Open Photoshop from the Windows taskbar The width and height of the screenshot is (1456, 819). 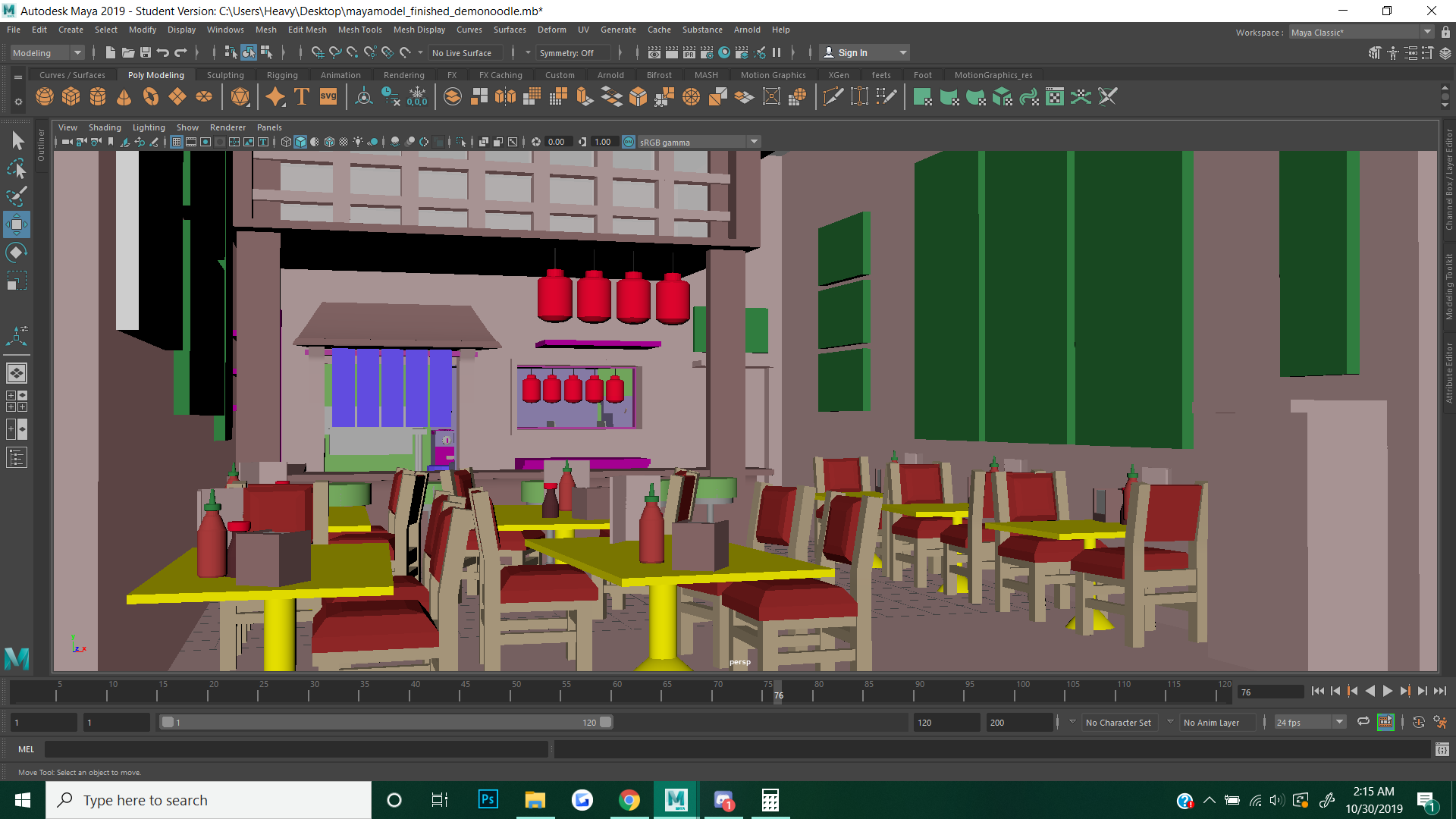pyautogui.click(x=488, y=799)
